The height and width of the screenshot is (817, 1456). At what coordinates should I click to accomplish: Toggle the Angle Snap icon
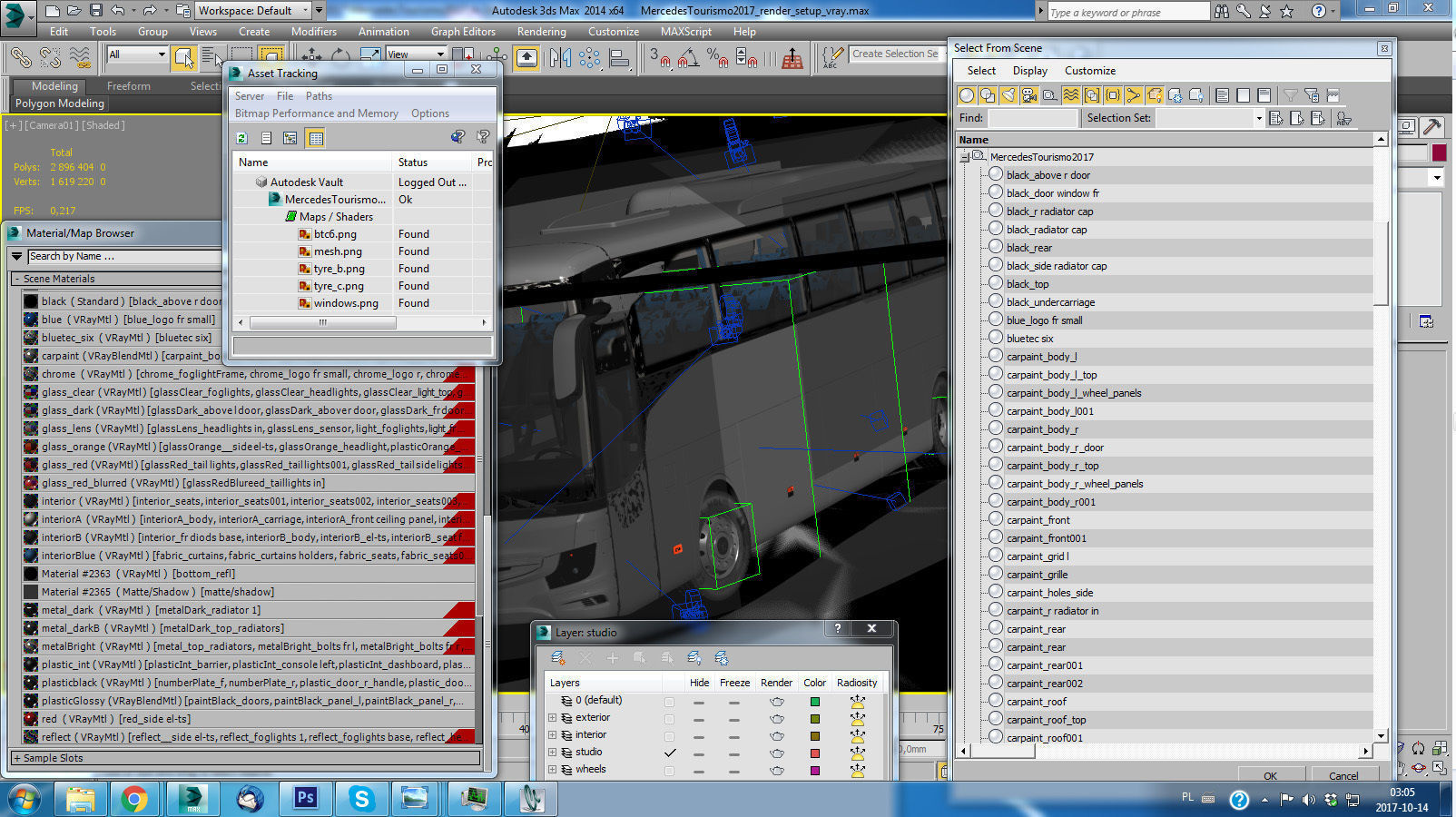688,58
